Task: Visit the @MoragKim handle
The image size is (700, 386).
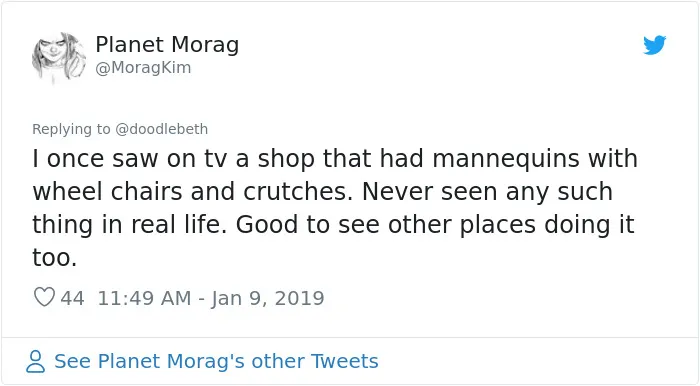Action: (x=143, y=68)
